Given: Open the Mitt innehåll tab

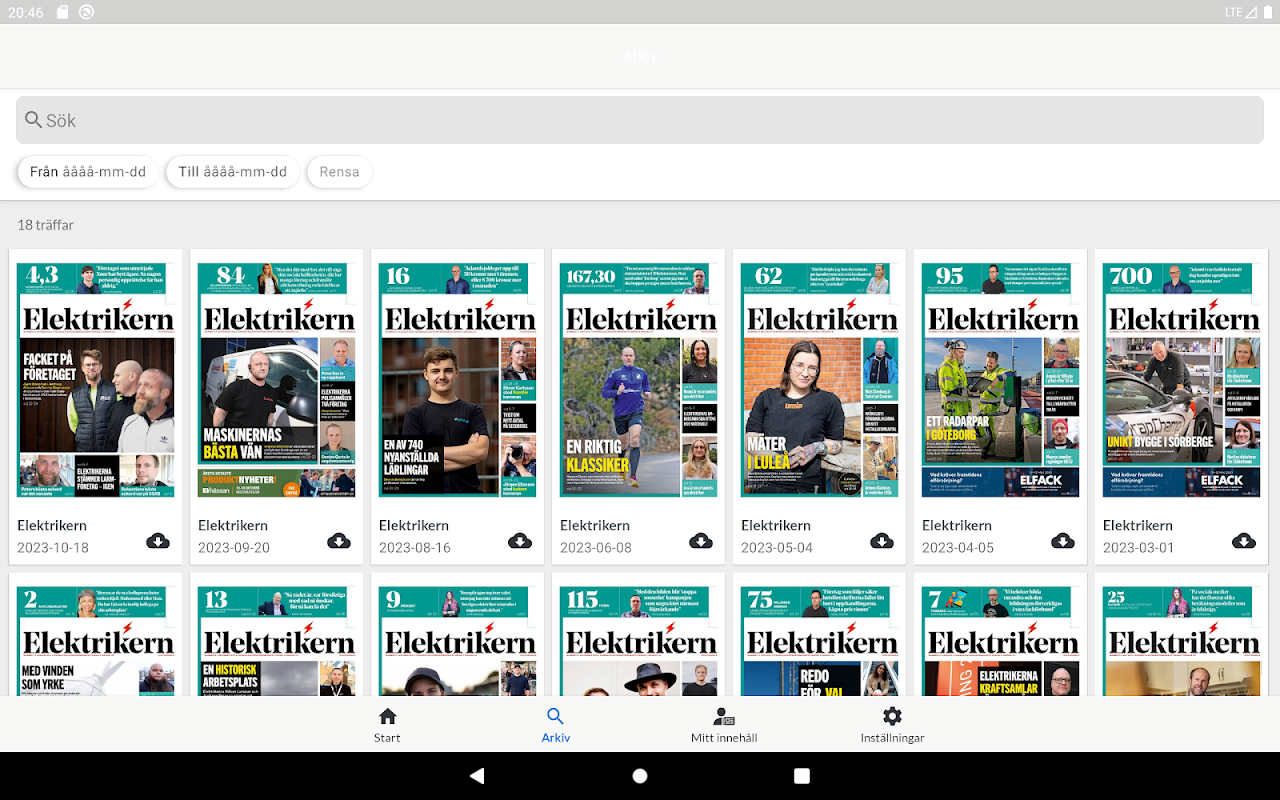Looking at the screenshot, I should [724, 726].
